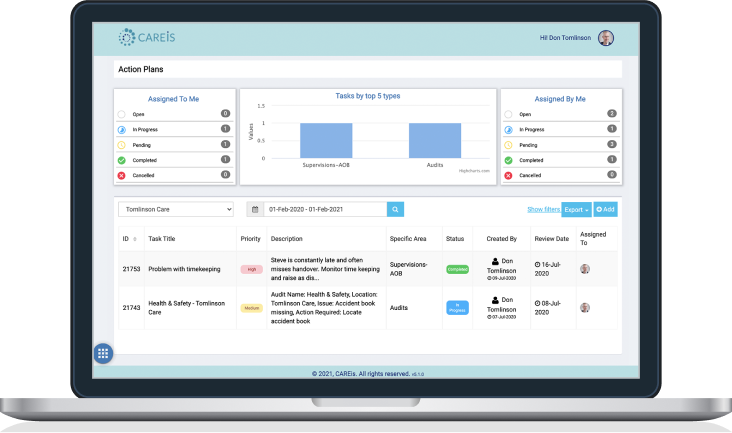
Task: Click the Hi! Don Tomlinson greeting
Action: [565, 38]
